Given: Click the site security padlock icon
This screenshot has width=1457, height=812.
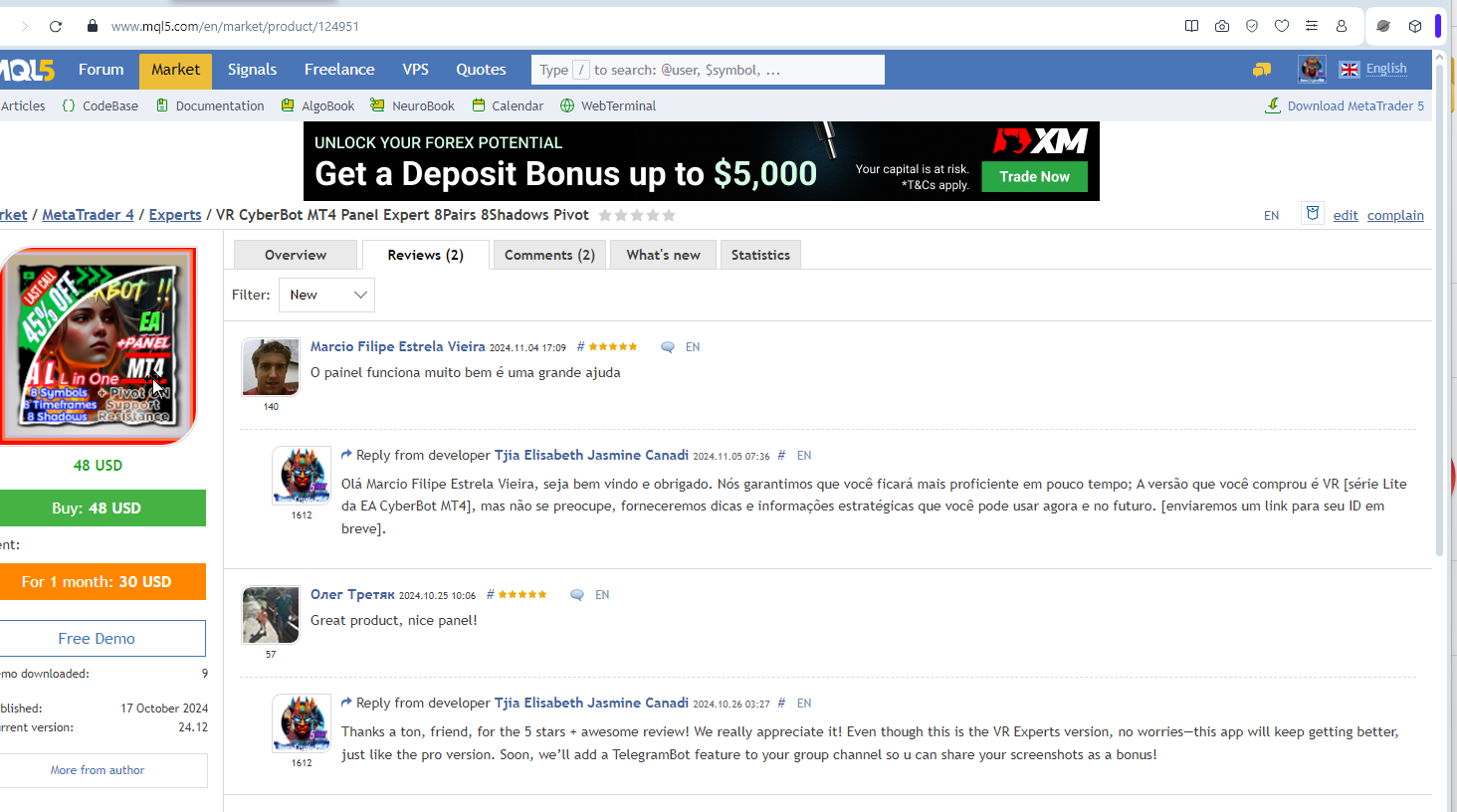Looking at the screenshot, I should point(93,26).
